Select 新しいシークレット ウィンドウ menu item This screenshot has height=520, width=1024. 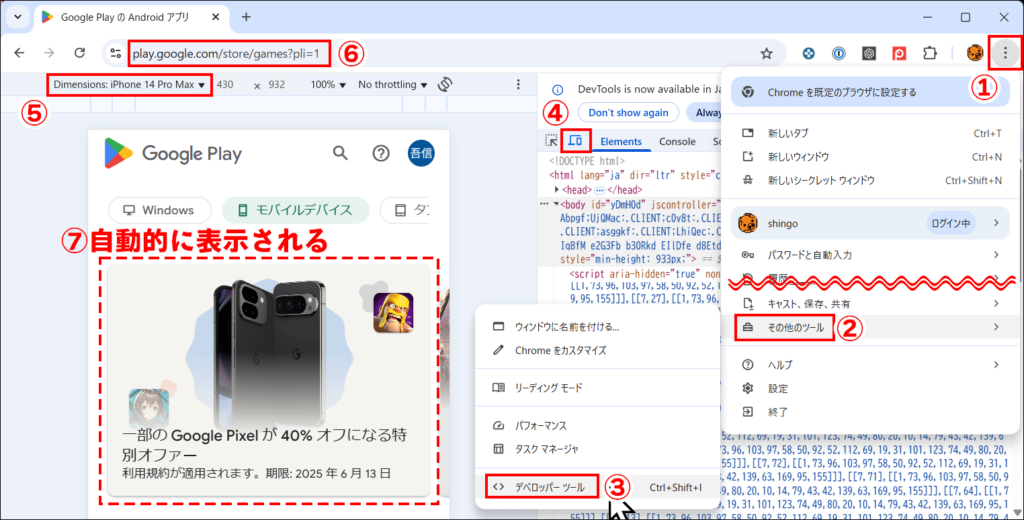[x=871, y=180]
